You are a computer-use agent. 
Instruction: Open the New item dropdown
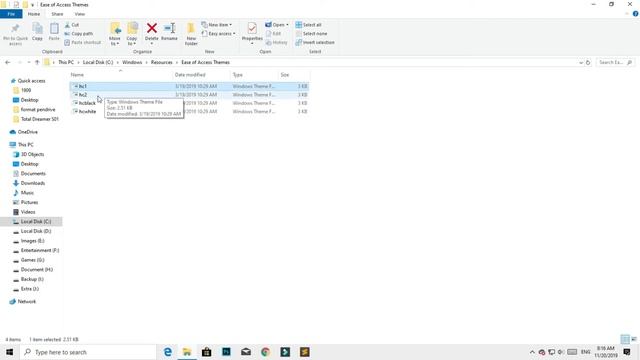pyautogui.click(x=217, y=25)
